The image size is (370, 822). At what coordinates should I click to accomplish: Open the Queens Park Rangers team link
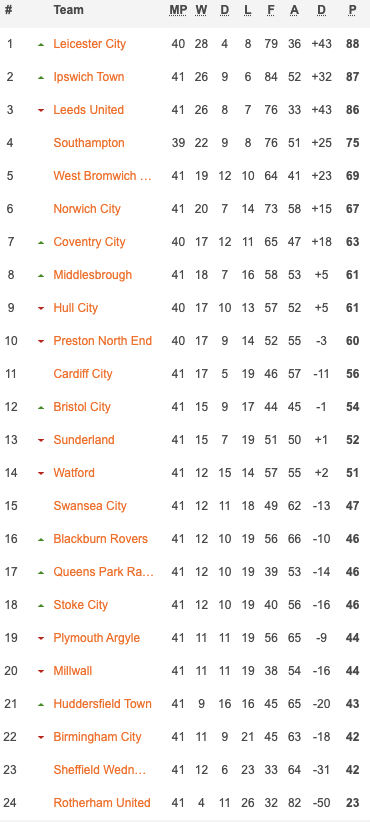click(x=104, y=572)
